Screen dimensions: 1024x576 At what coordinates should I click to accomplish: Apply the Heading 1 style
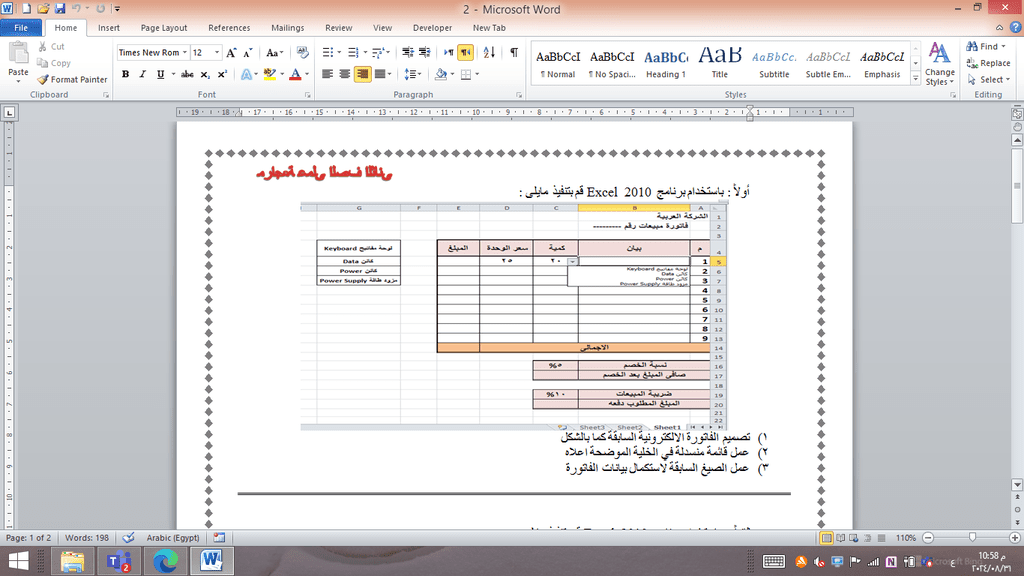(665, 63)
